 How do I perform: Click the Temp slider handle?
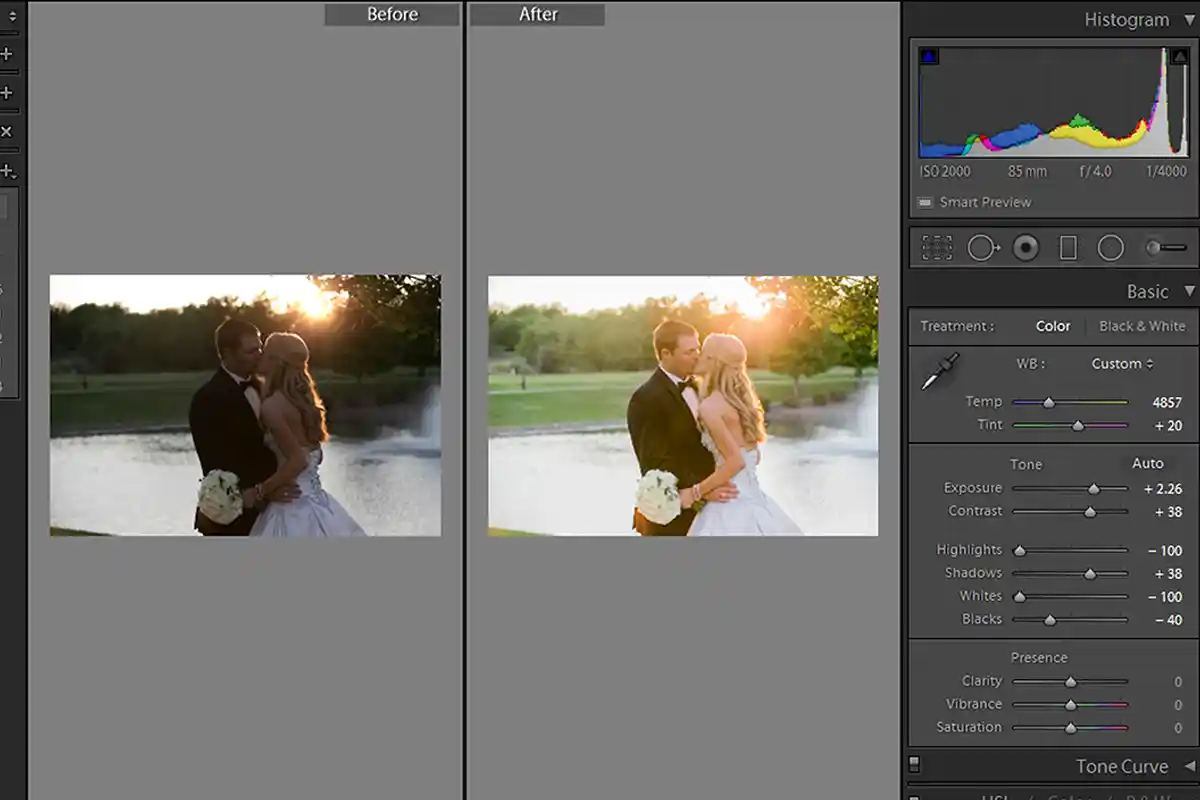click(1048, 402)
